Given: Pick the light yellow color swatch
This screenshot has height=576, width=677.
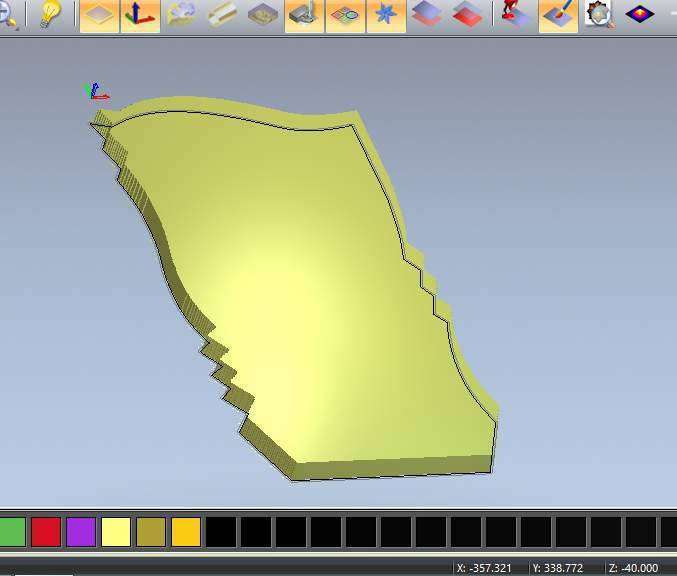Looking at the screenshot, I should pos(116,531).
